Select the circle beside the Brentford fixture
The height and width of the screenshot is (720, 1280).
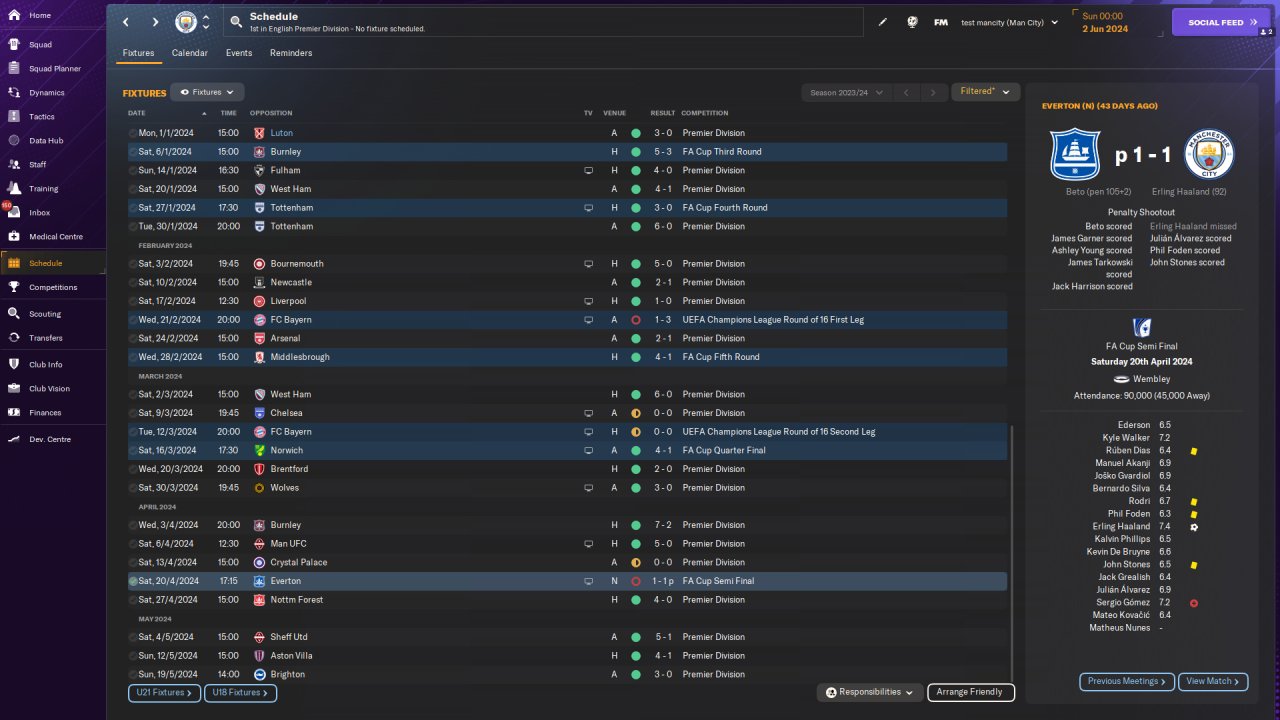point(133,469)
